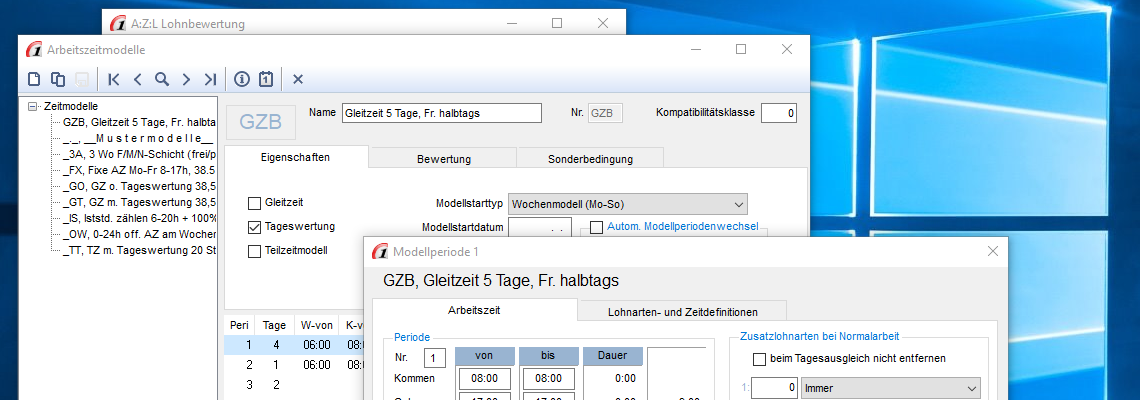The width and height of the screenshot is (1140, 400).
Task: Click the calendar icon in toolbar
Action: tap(266, 79)
